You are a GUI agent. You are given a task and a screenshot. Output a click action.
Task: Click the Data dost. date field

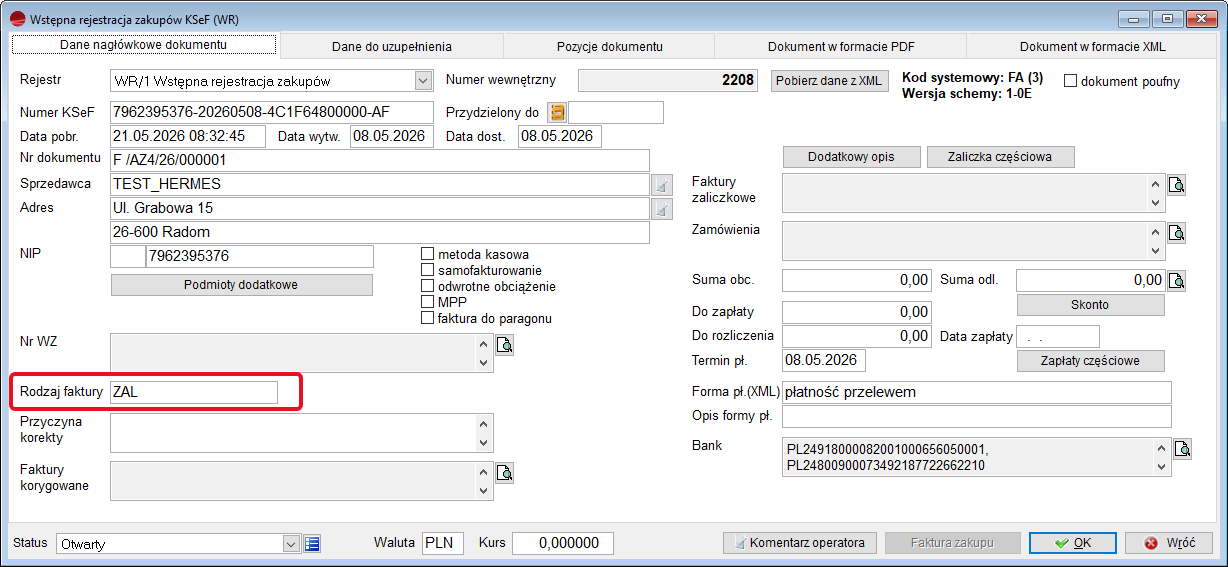560,136
